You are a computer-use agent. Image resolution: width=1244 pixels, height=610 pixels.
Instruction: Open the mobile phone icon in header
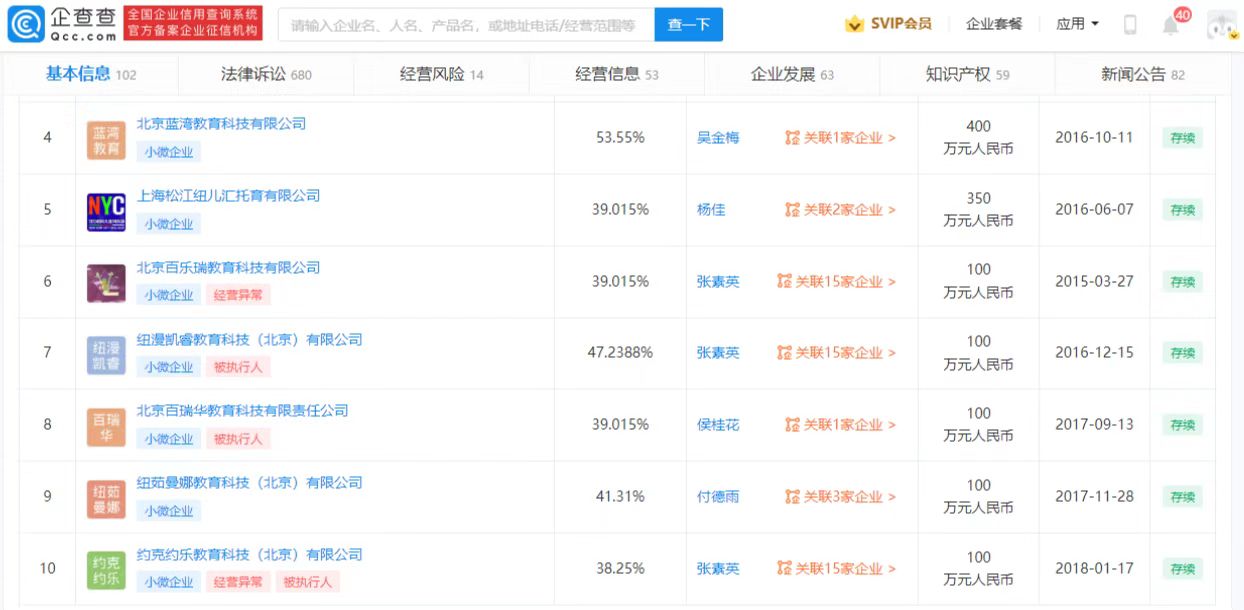(1130, 24)
